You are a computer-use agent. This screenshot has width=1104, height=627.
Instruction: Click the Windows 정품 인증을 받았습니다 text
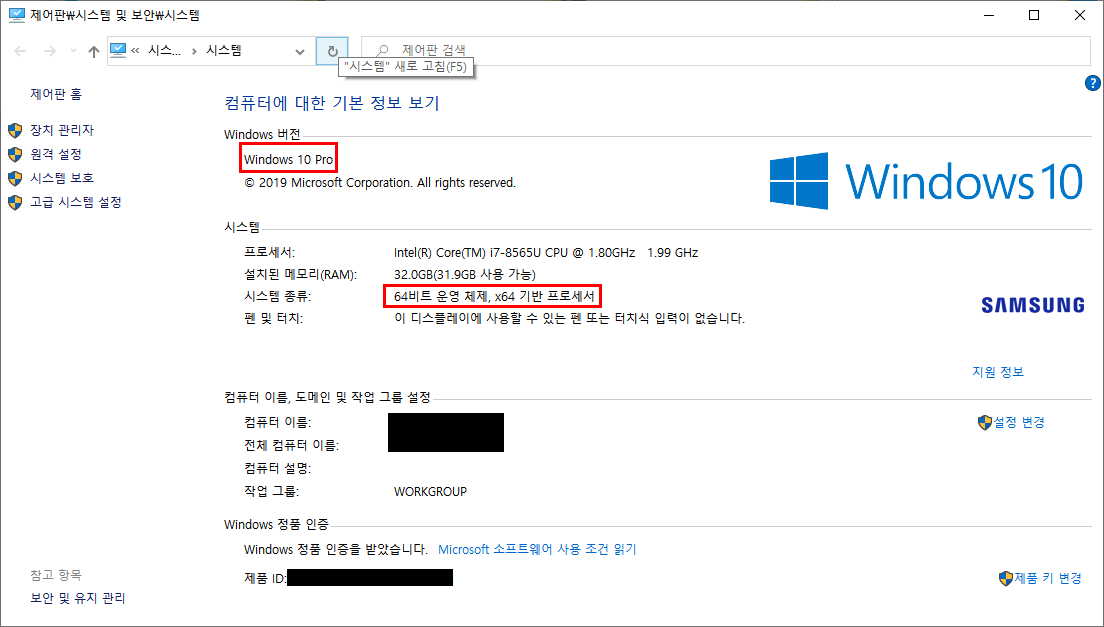(336, 549)
